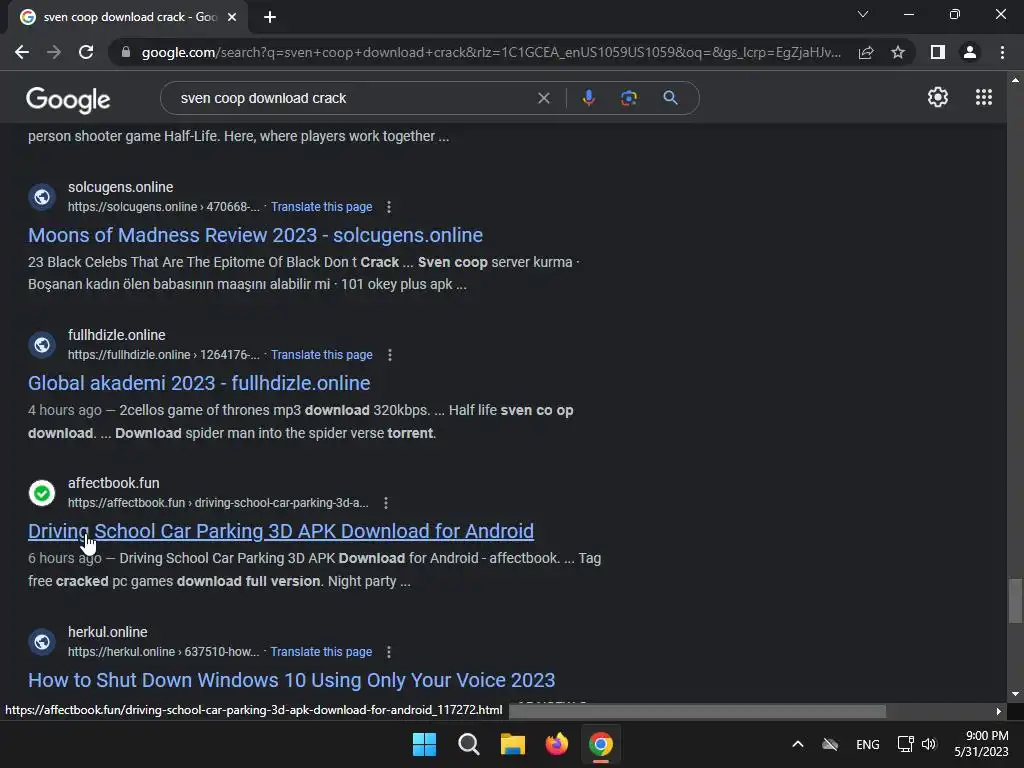
Task: Switch to Chrome in the taskbar
Action: (x=601, y=744)
